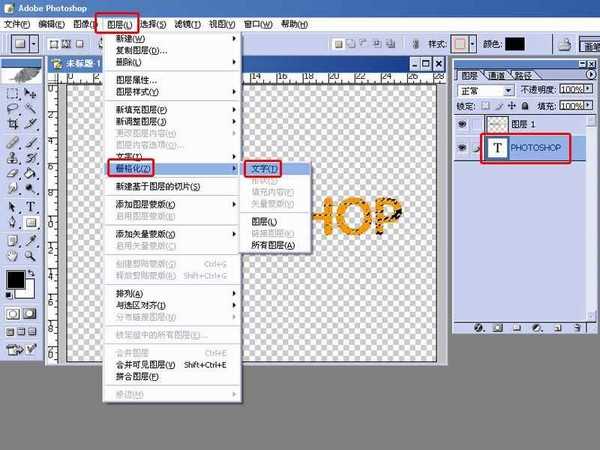Select the Blur tool

(12, 188)
